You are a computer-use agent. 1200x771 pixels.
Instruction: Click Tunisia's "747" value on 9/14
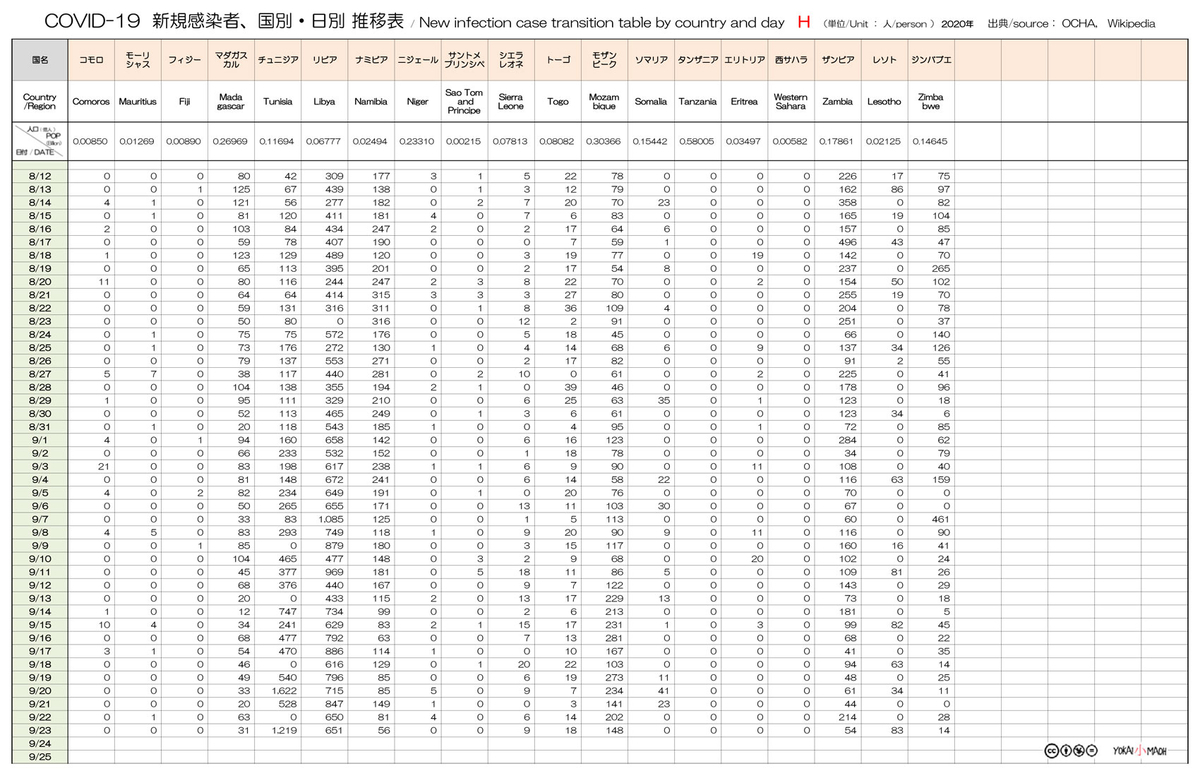click(287, 612)
